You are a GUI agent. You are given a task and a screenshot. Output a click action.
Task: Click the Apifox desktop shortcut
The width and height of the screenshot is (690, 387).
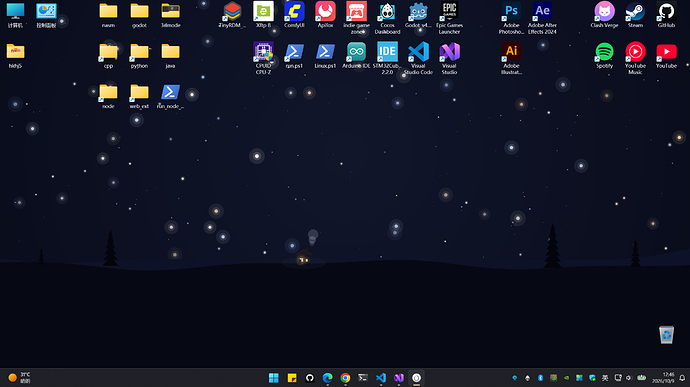[325, 15]
